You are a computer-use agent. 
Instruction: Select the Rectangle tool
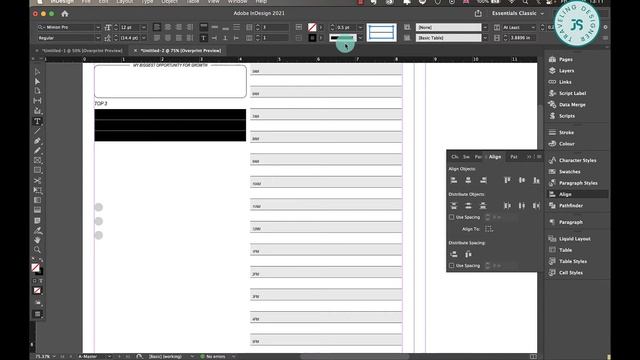click(37, 170)
